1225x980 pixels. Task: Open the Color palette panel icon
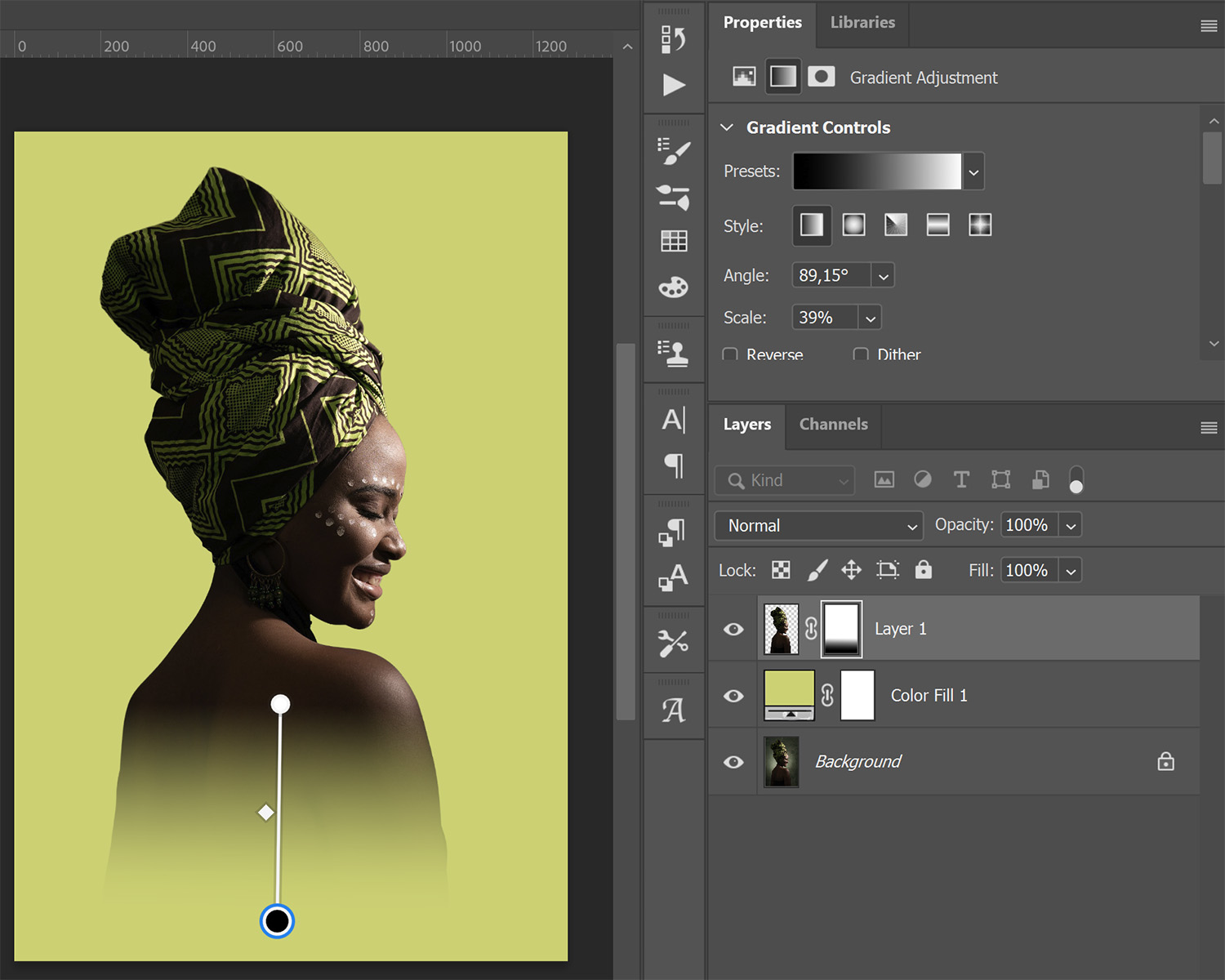pyautogui.click(x=674, y=287)
